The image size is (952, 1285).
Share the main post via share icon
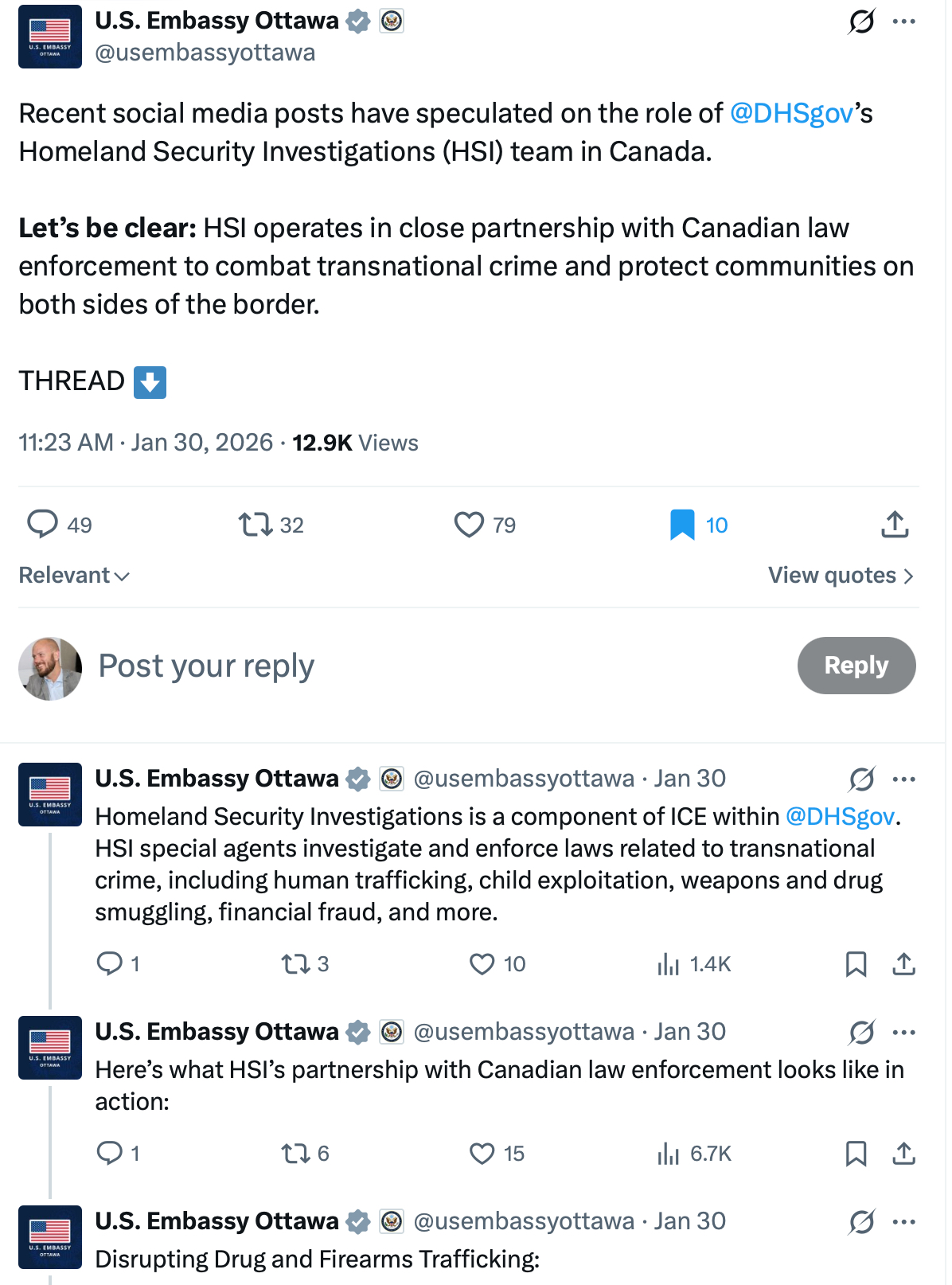(895, 525)
